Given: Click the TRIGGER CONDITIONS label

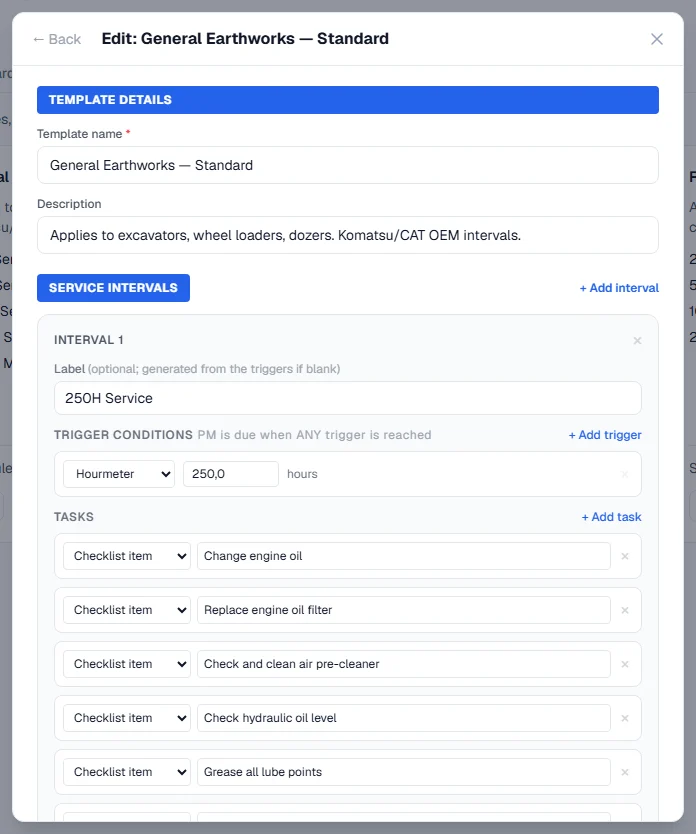Looking at the screenshot, I should 123,435.
